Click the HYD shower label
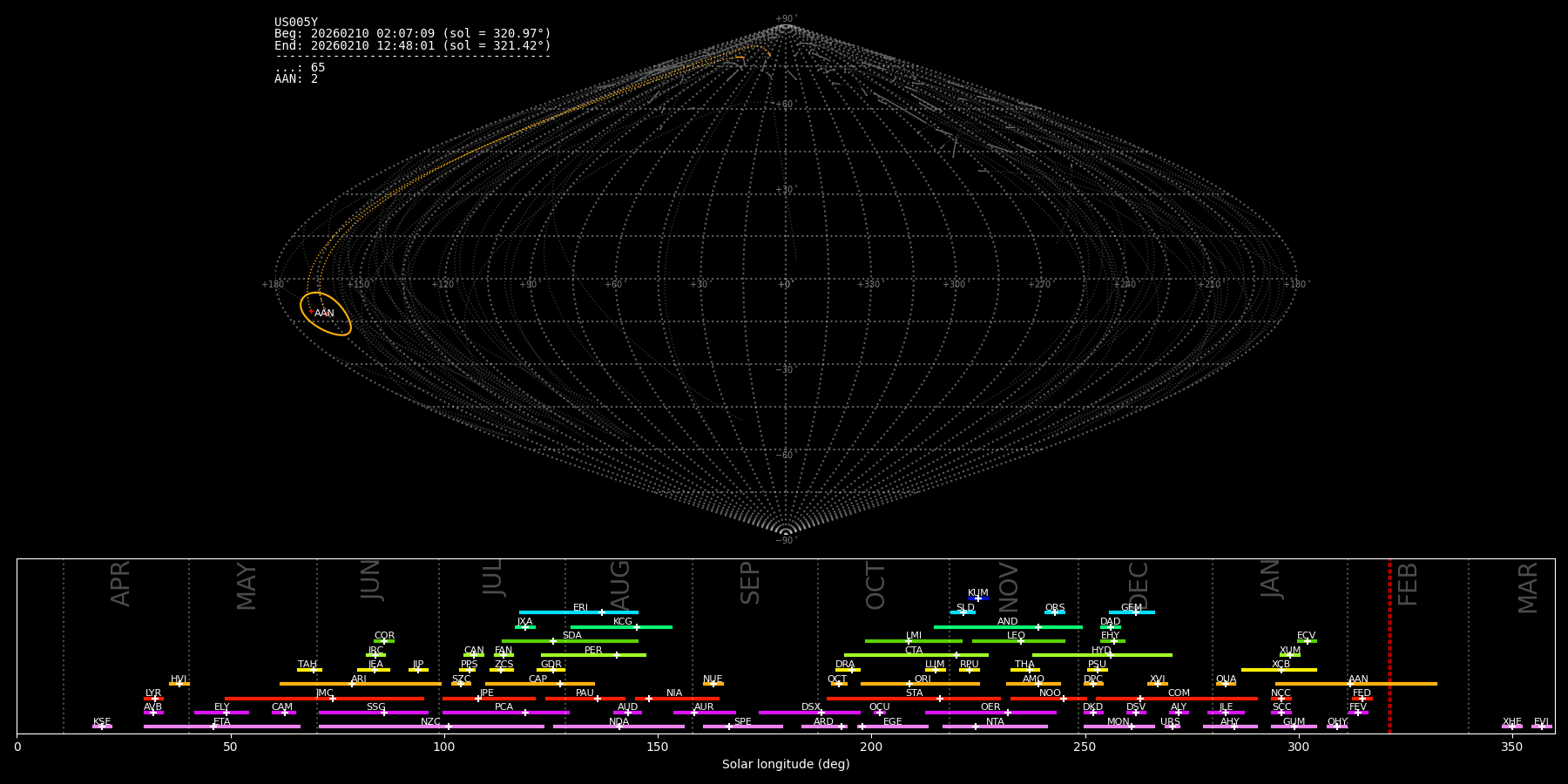The width and height of the screenshot is (1568, 784). [1101, 651]
